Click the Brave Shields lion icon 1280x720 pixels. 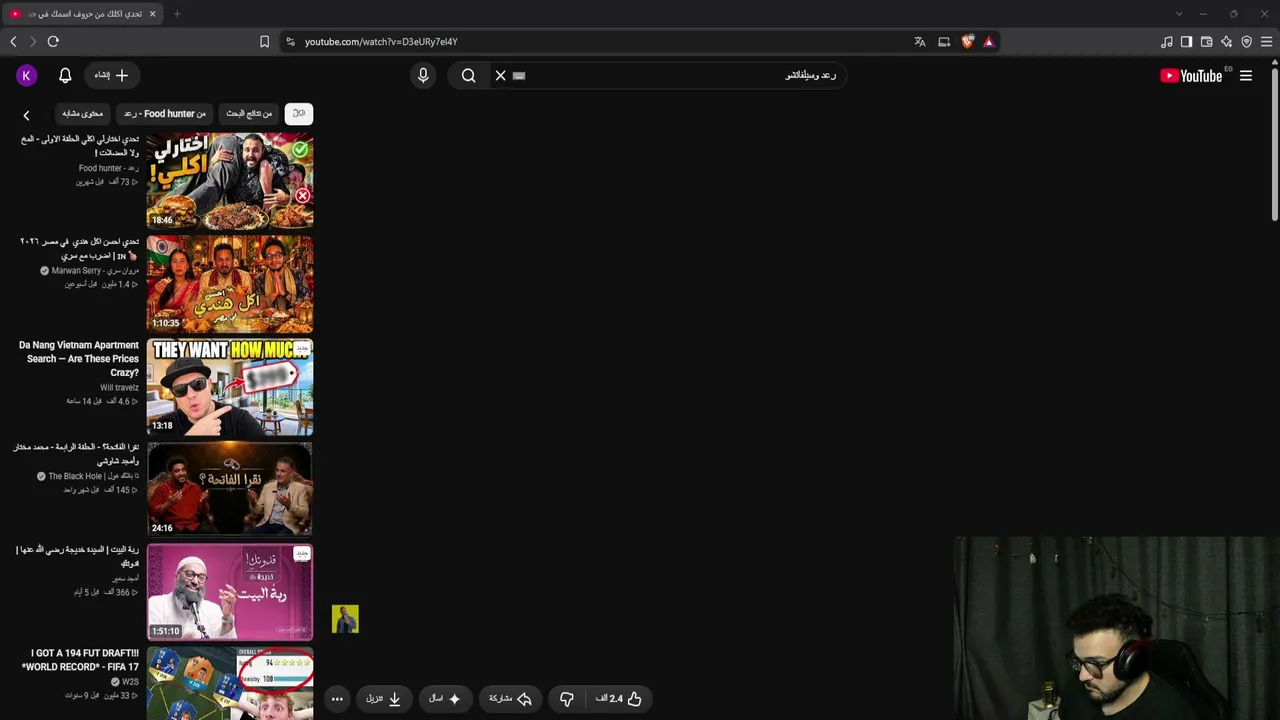967,42
